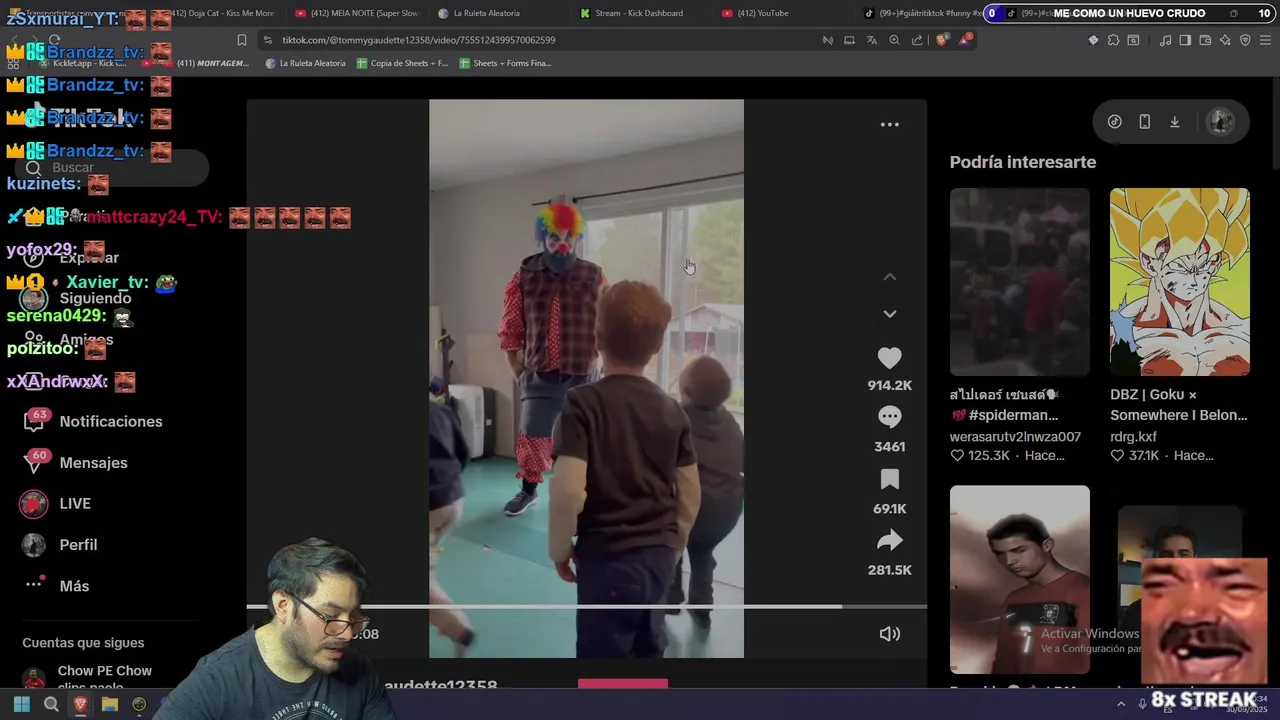Open 'La Ruleta Aleatoria' bookmark in bookmarks bar

coord(306,63)
